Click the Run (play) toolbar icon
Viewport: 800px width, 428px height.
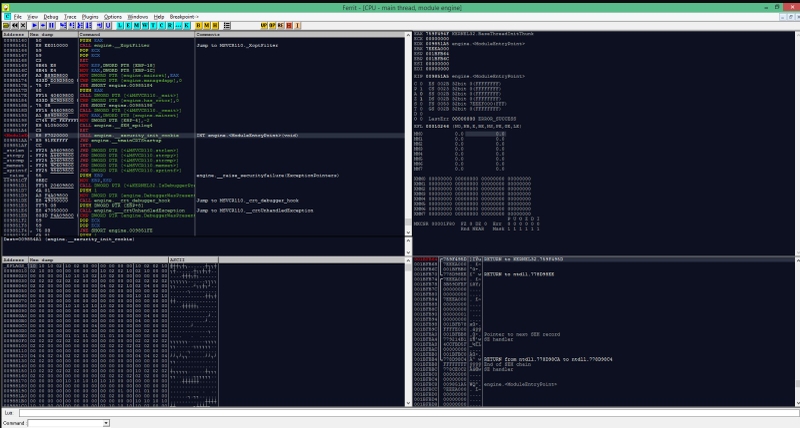tap(35, 26)
